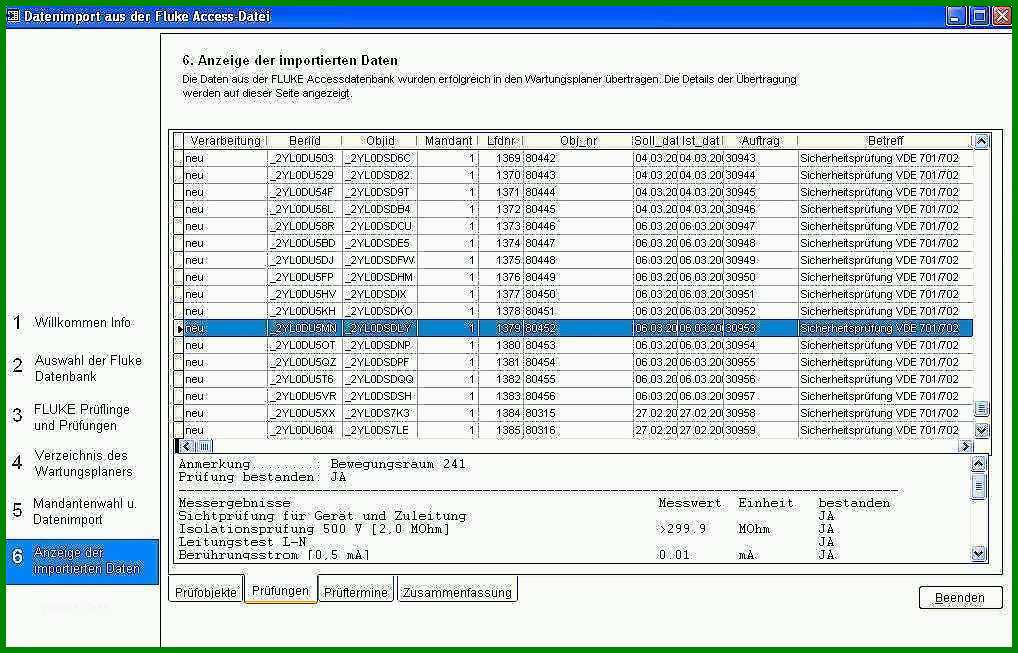
Task: Click the table scroll up arrow
Action: [981, 142]
